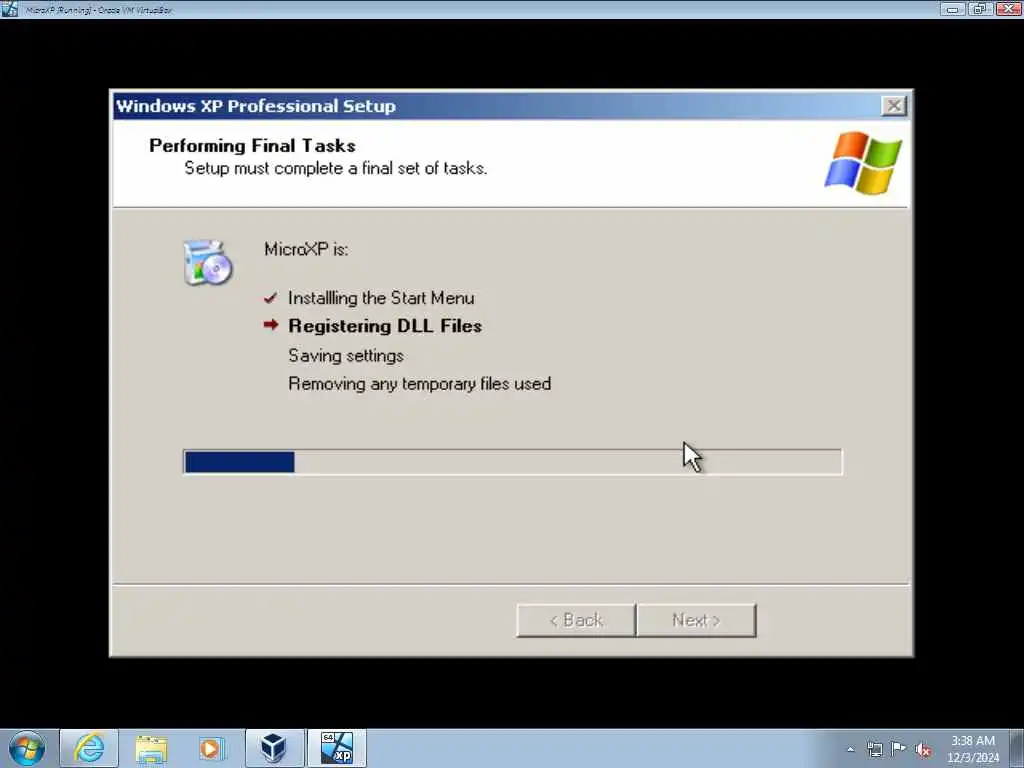Click "Saving settings" text
Image resolution: width=1024 pixels, height=768 pixels.
[346, 356]
